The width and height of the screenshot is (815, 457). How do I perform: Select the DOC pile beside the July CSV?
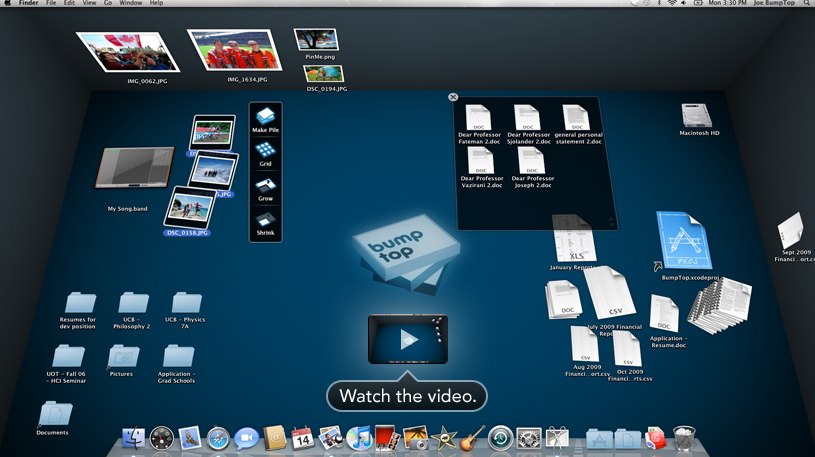click(x=563, y=299)
